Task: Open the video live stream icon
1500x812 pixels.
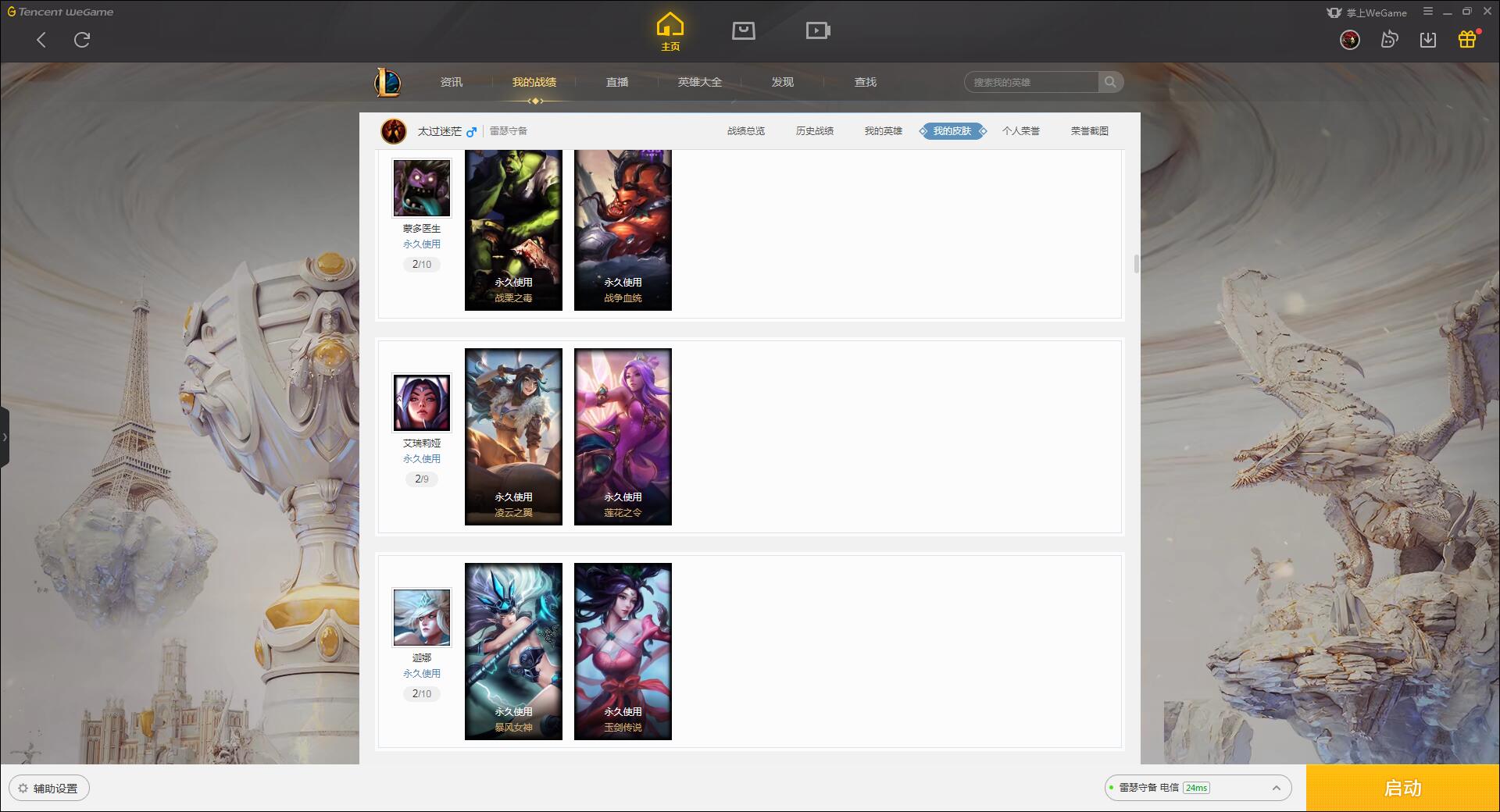Action: click(818, 30)
